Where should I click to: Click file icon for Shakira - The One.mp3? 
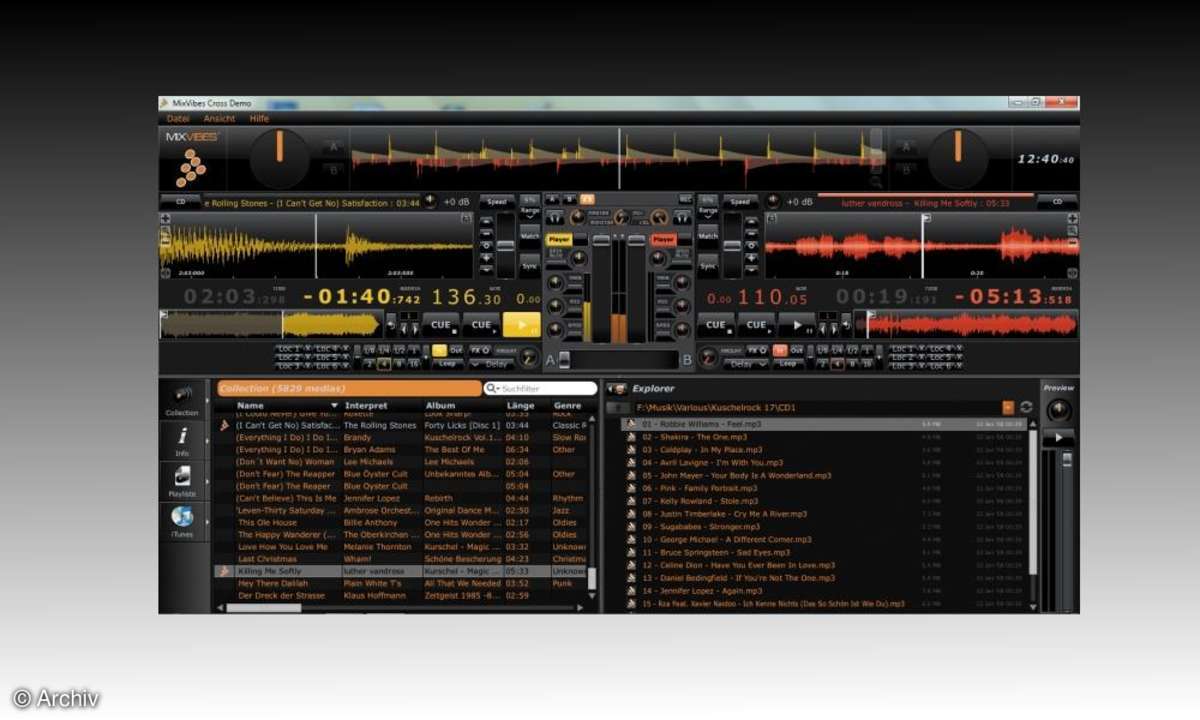631,437
